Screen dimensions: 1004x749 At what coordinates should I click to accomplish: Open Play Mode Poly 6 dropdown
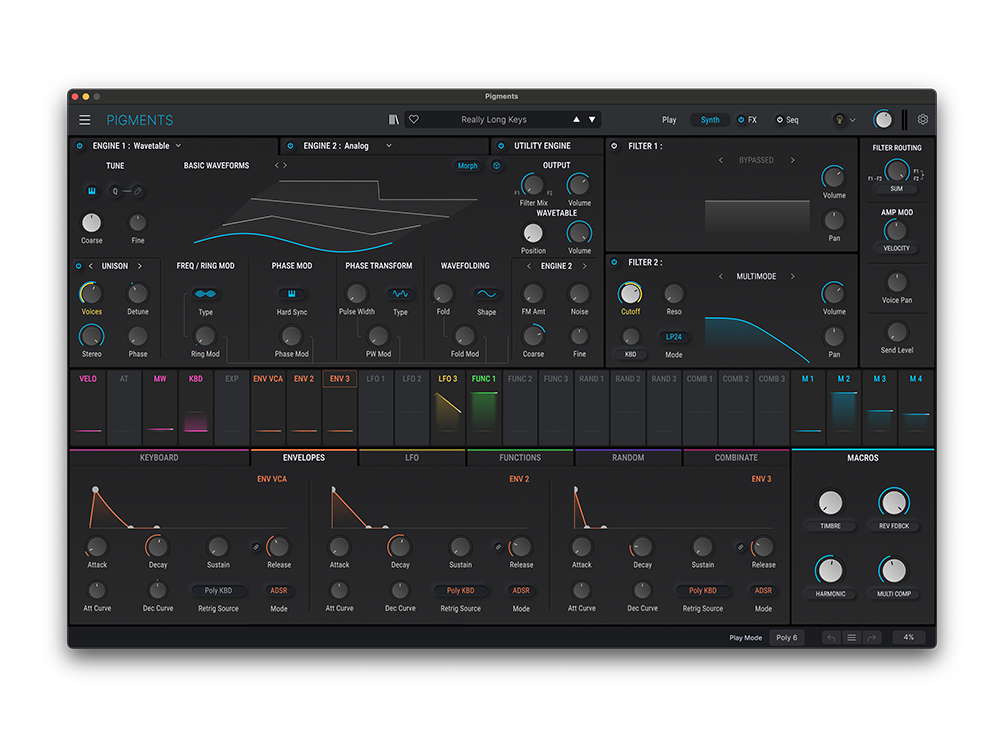(787, 638)
